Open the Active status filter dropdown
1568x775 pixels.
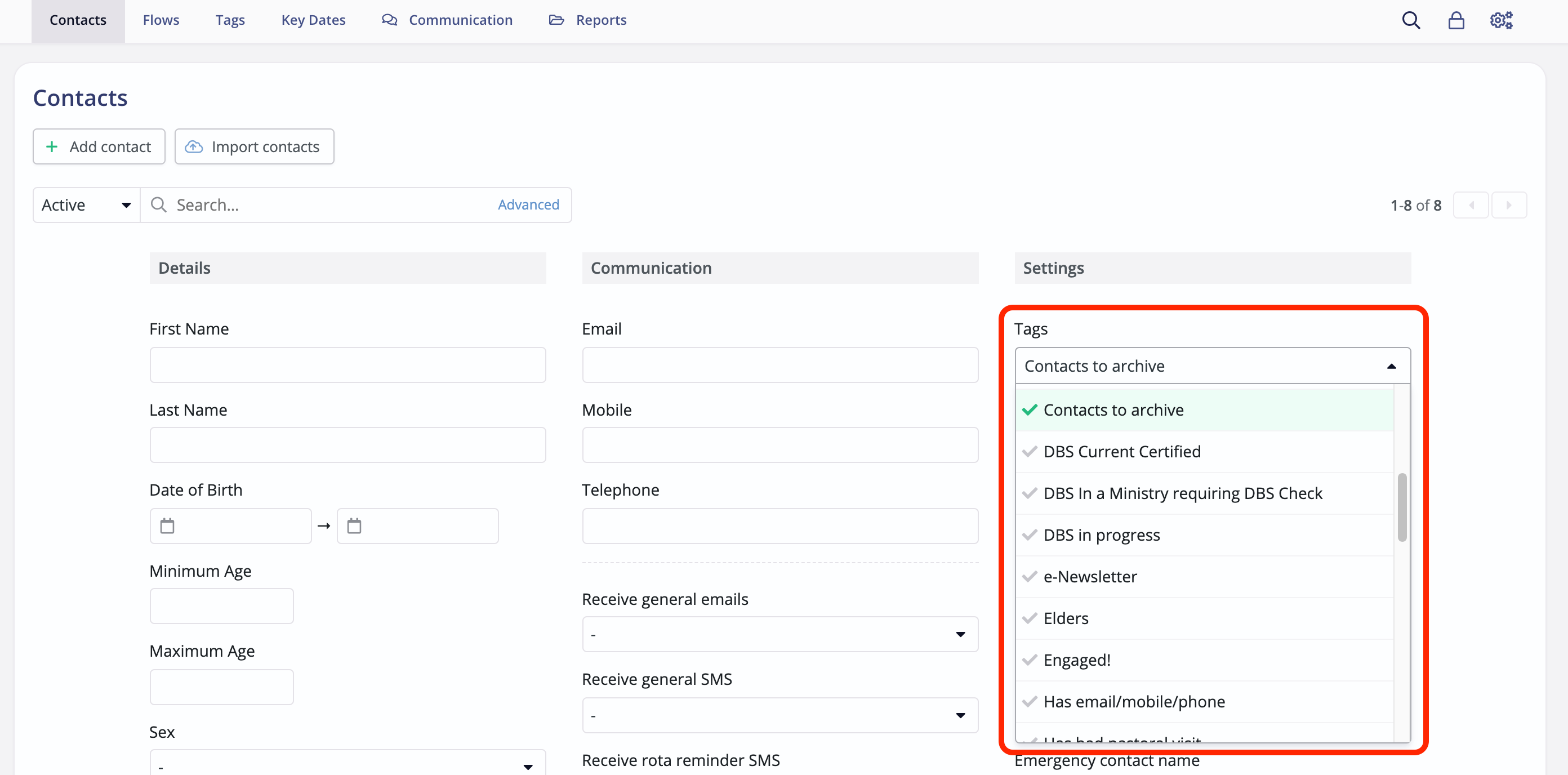[x=85, y=204]
